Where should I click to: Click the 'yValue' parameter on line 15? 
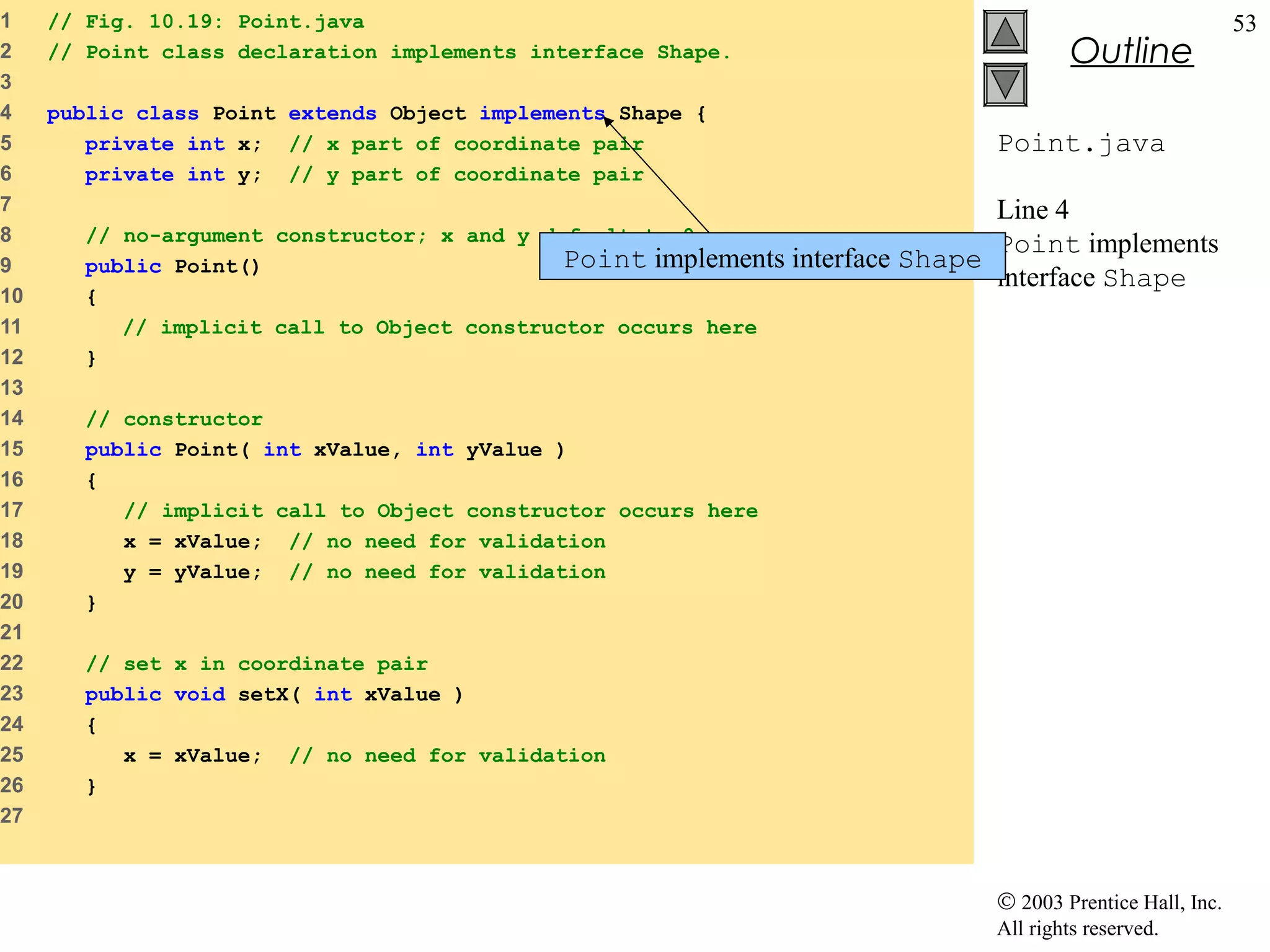pyautogui.click(x=504, y=449)
